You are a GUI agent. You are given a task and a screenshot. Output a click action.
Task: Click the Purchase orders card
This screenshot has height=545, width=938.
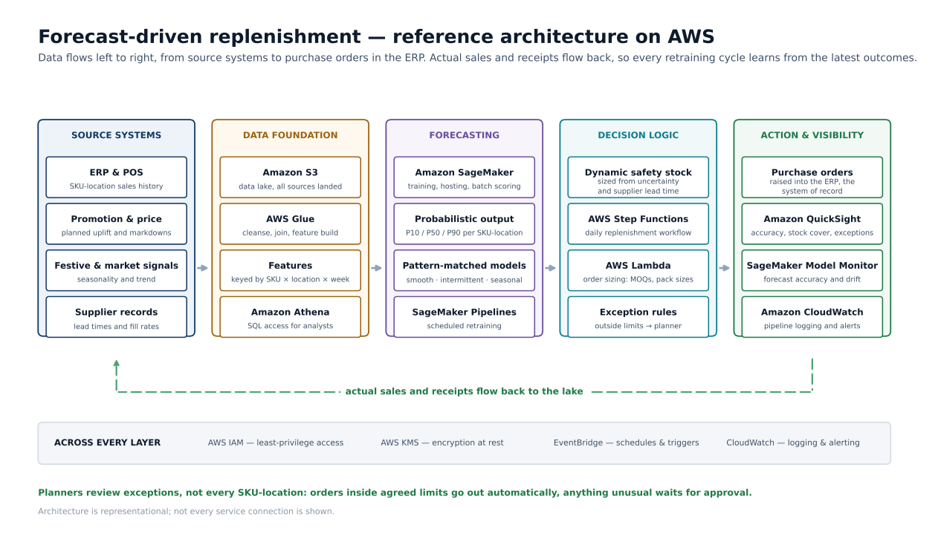click(x=812, y=177)
